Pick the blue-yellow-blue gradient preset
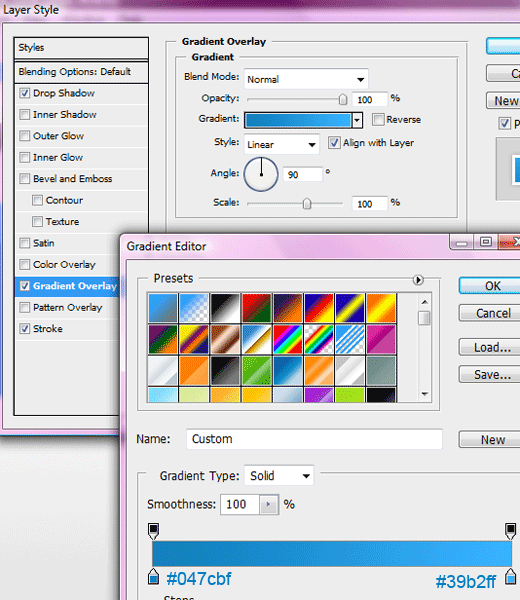 pos(350,308)
